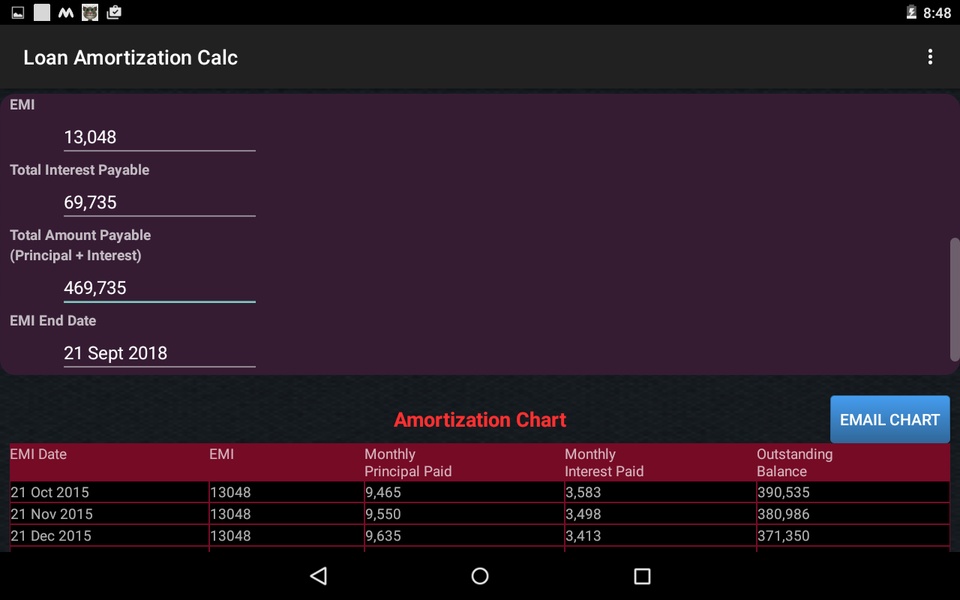Click the Total Amount Payable label

click(80, 246)
